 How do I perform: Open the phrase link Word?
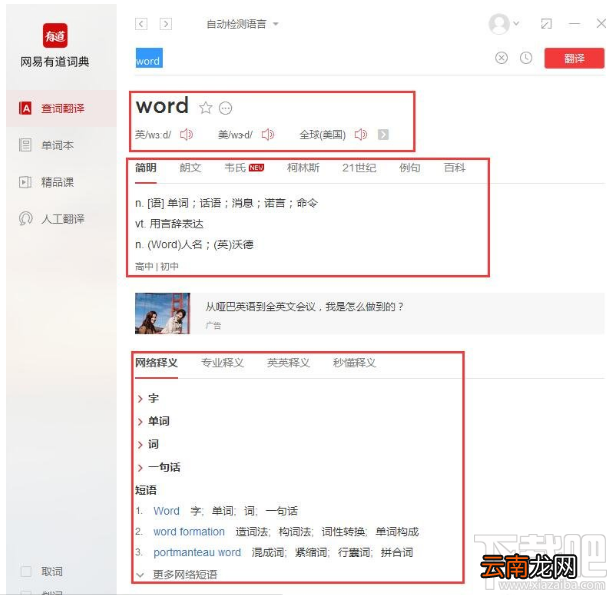pyautogui.click(x=166, y=511)
